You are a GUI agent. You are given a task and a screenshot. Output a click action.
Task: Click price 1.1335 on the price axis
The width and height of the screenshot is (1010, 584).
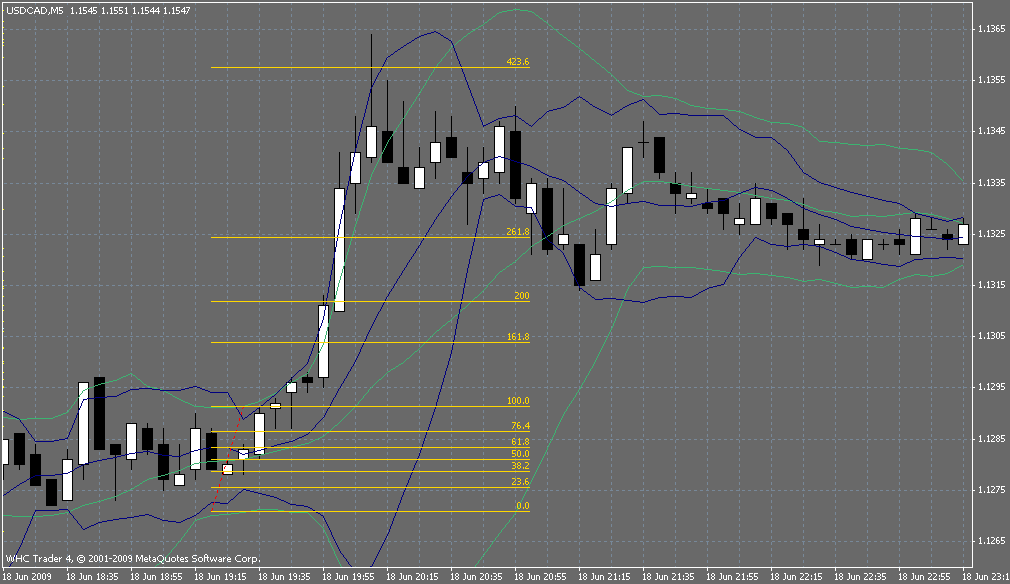(991, 183)
